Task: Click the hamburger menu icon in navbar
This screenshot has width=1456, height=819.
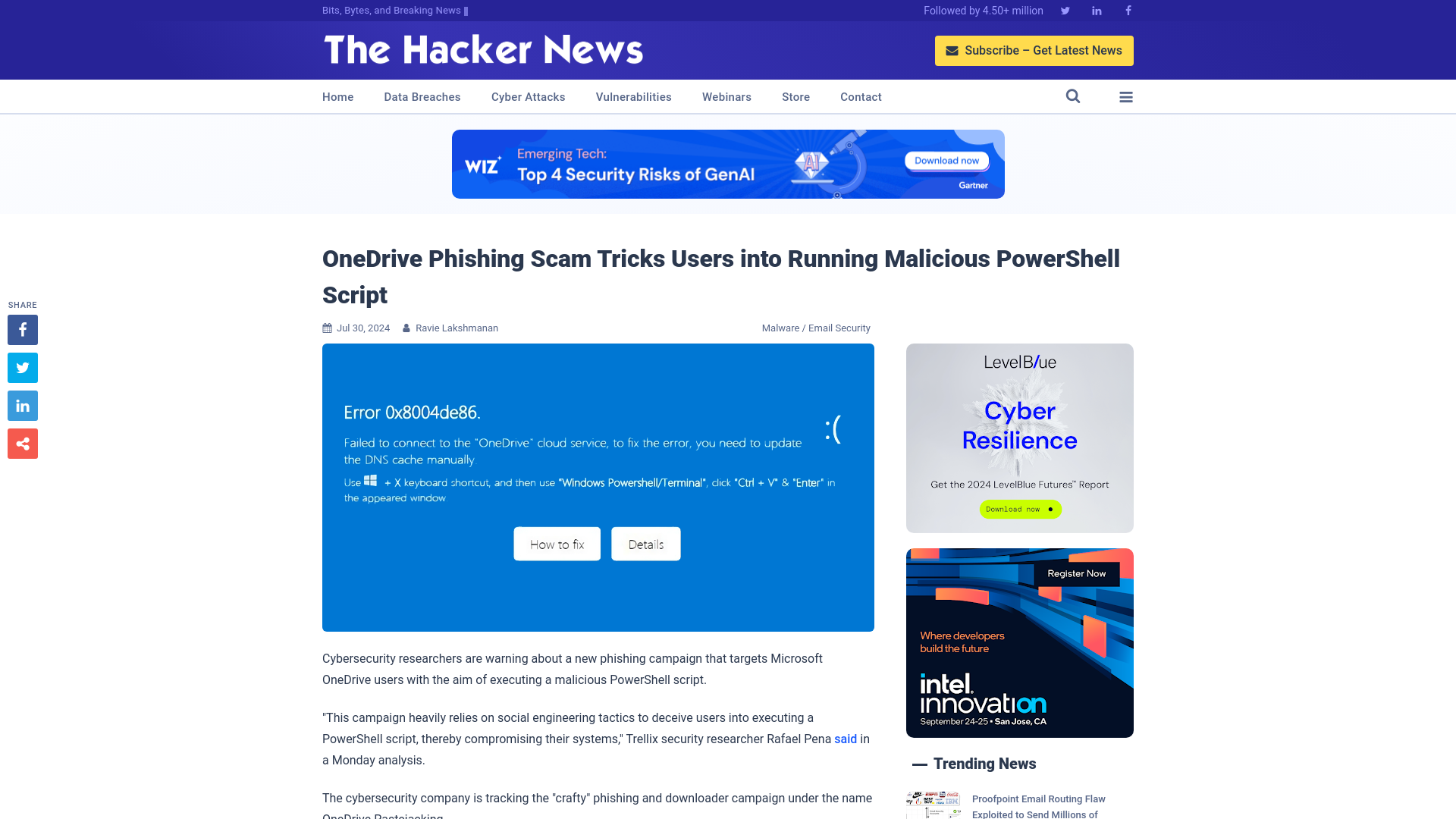Action: [1126, 96]
